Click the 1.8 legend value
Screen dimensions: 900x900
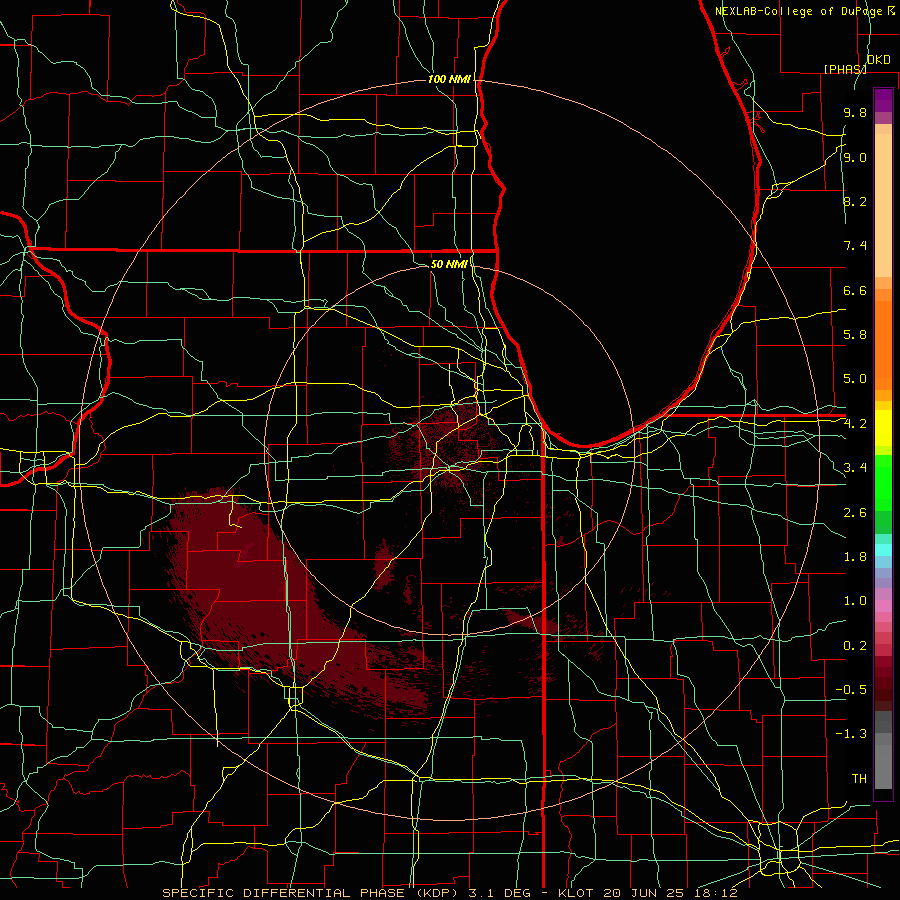tap(855, 557)
